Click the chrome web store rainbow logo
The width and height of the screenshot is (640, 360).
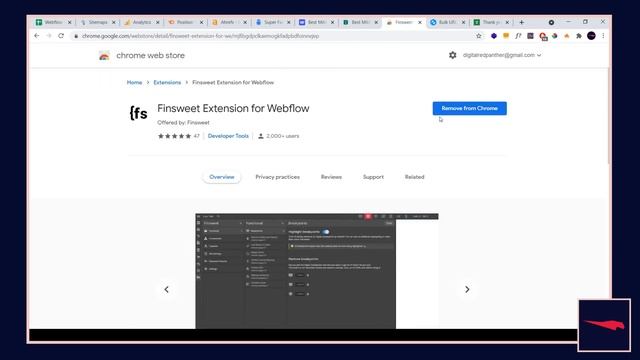pyautogui.click(x=104, y=56)
